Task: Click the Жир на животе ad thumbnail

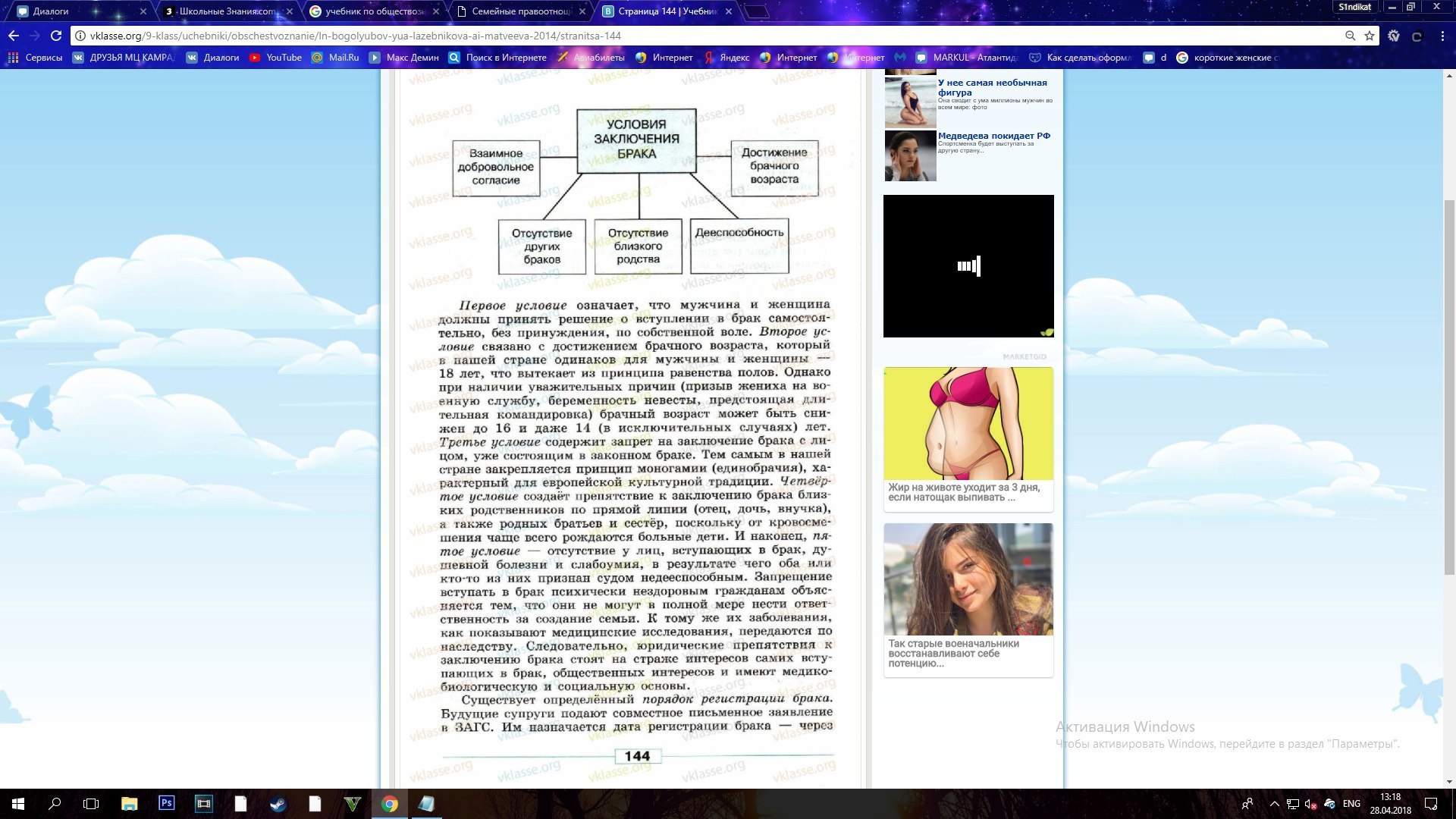Action: click(x=968, y=423)
